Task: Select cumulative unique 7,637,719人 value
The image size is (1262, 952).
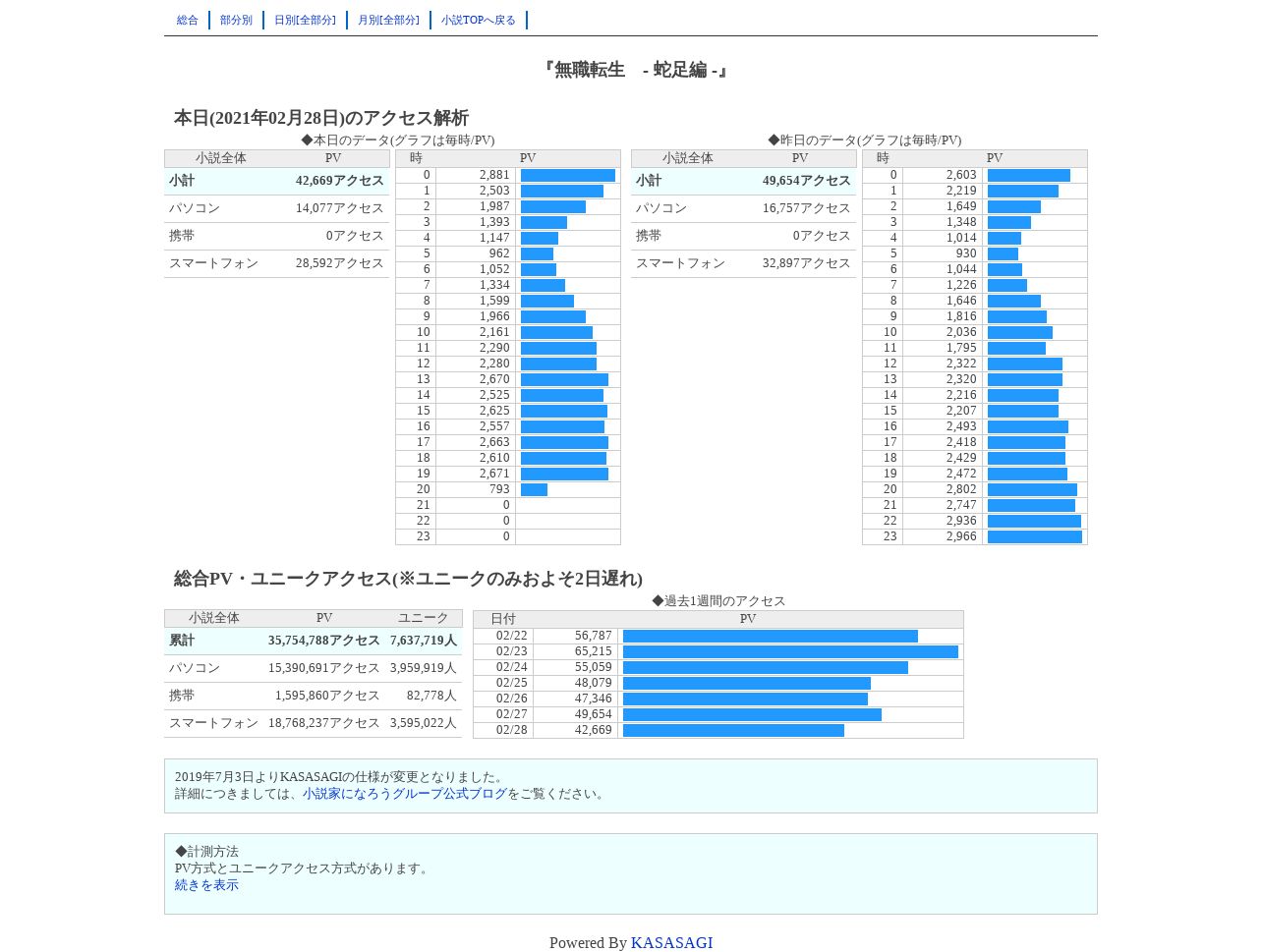Action: [x=424, y=641]
